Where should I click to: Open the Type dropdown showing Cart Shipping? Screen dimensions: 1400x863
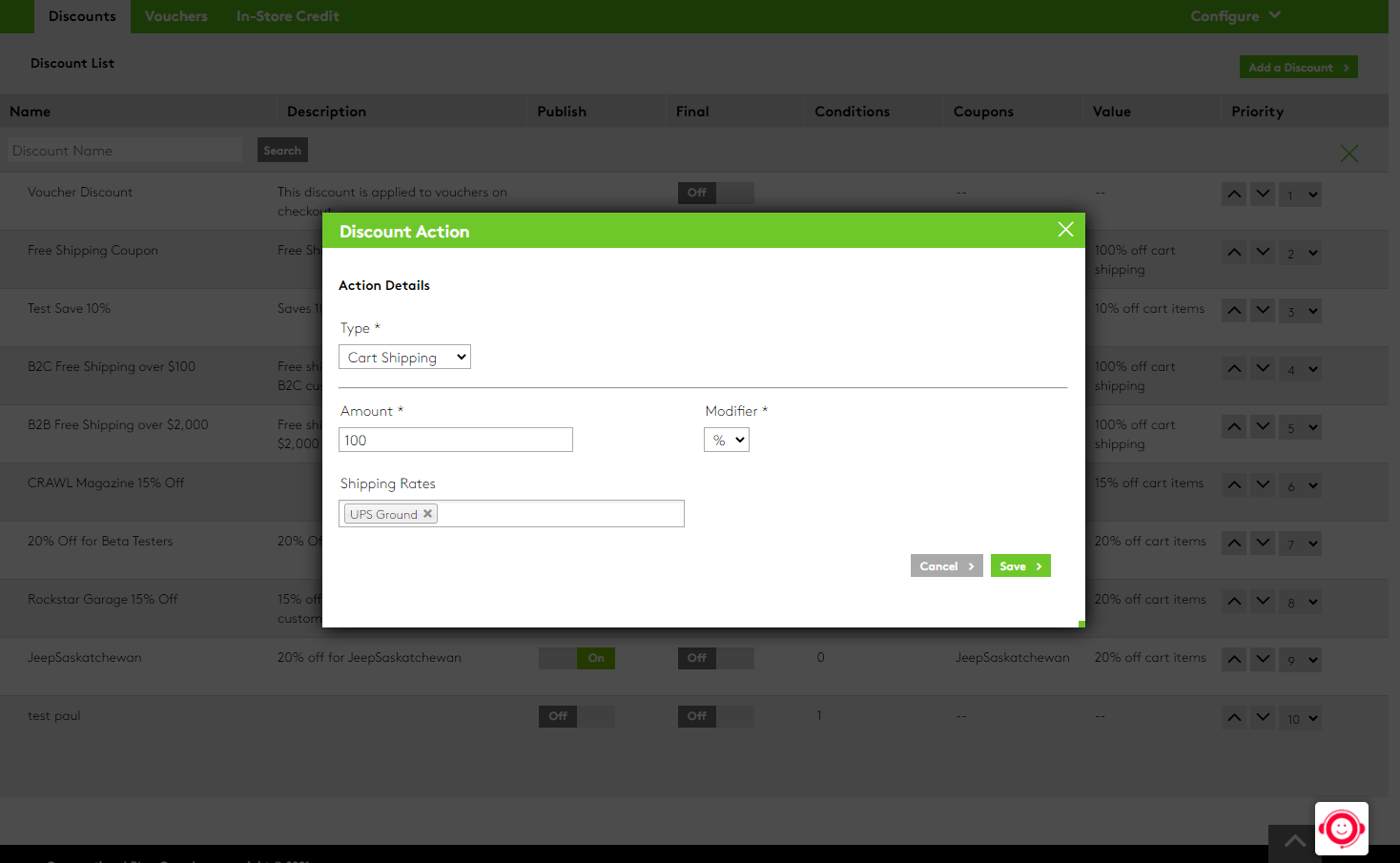click(x=404, y=357)
